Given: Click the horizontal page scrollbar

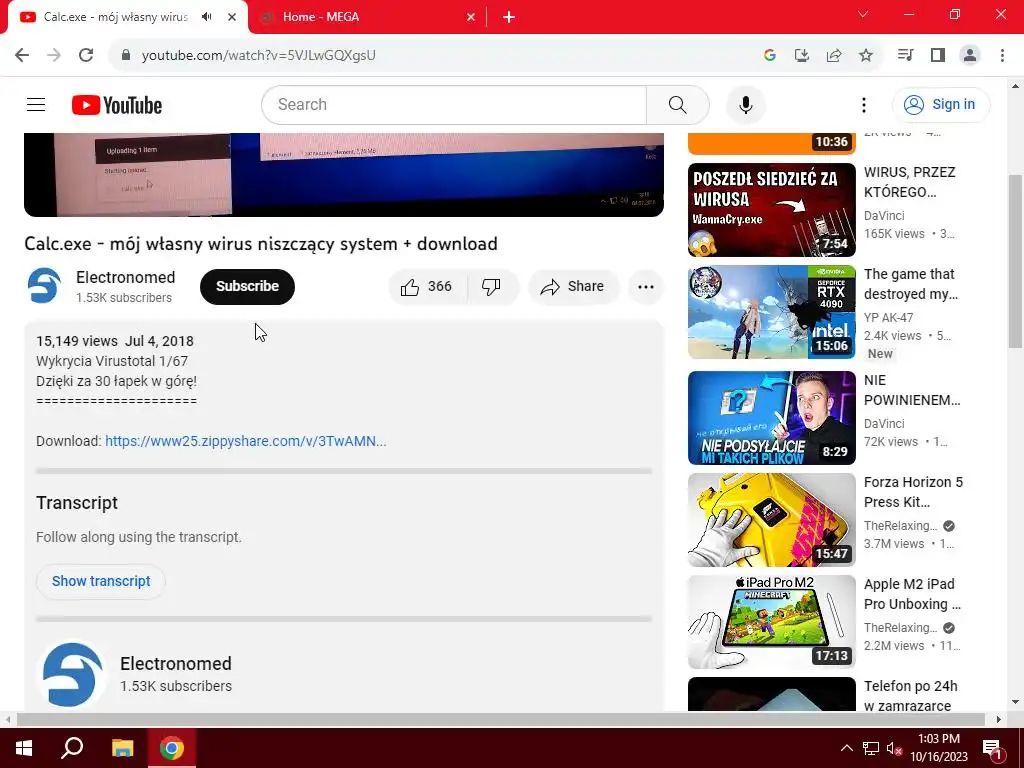Looking at the screenshot, I should (x=500, y=719).
